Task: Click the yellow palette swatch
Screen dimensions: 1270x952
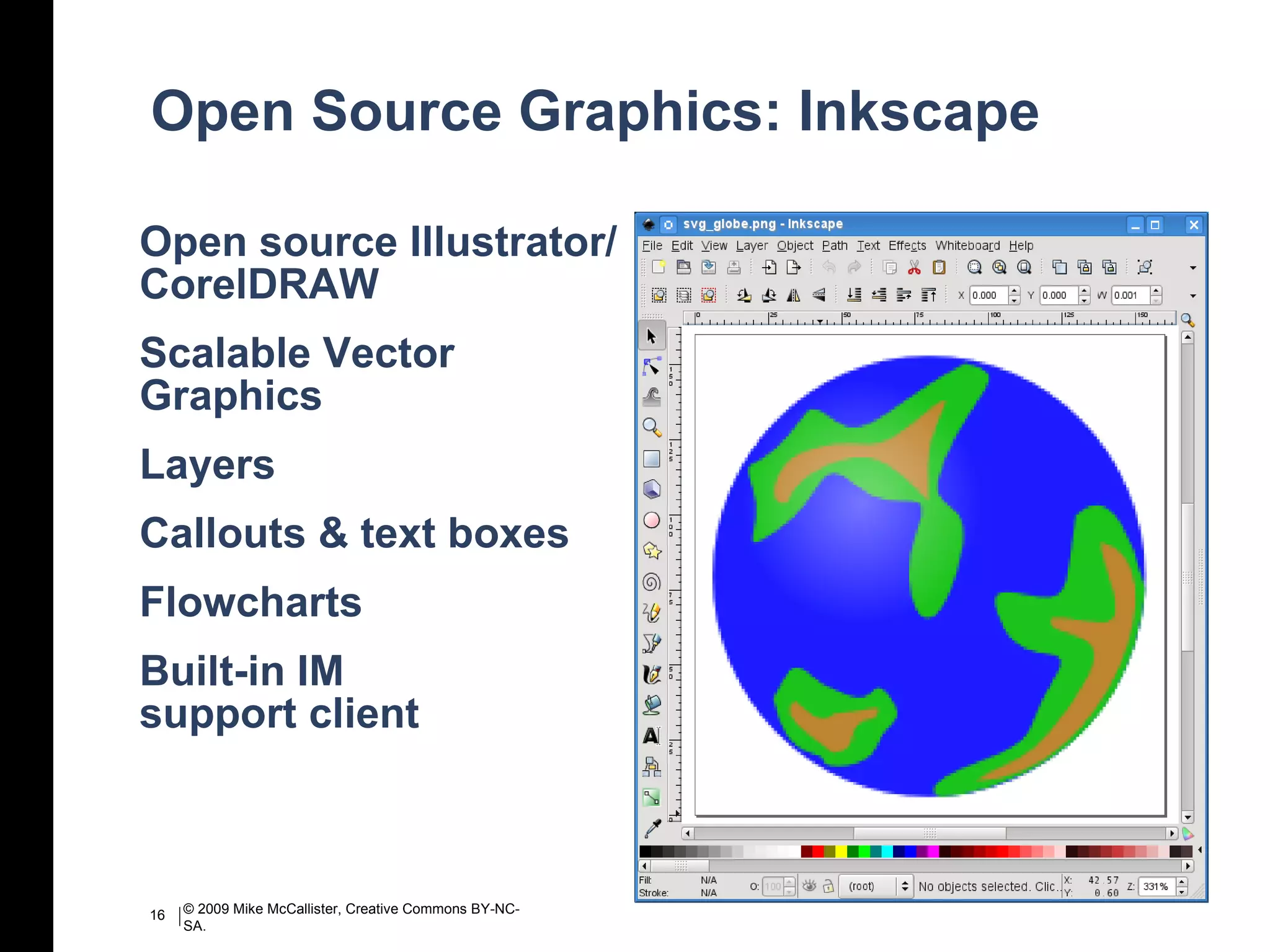Action: click(x=841, y=852)
